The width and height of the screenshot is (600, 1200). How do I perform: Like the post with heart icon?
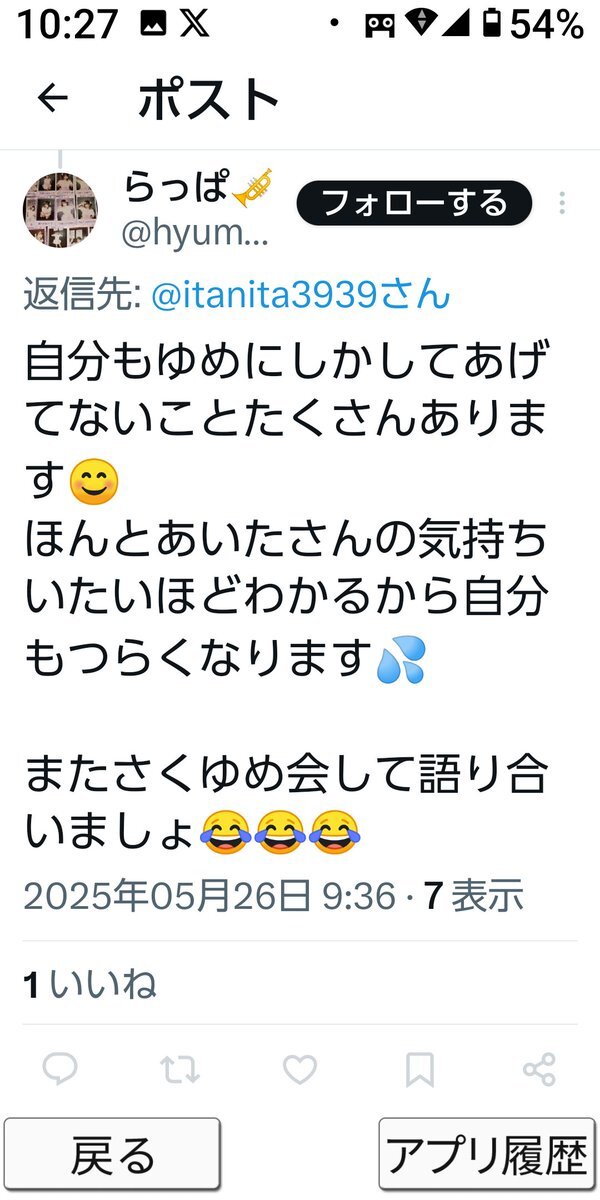[x=300, y=1070]
